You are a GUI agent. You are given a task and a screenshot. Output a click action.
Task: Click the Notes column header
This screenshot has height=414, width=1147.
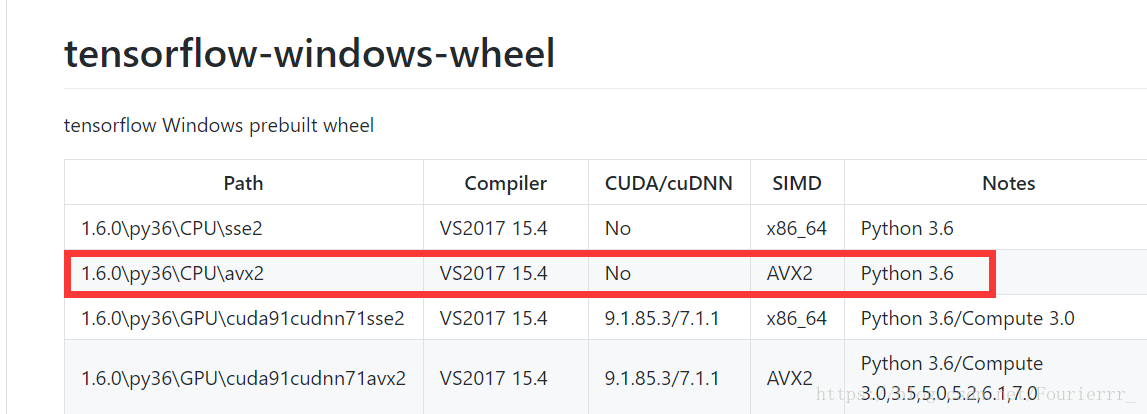(x=1009, y=183)
